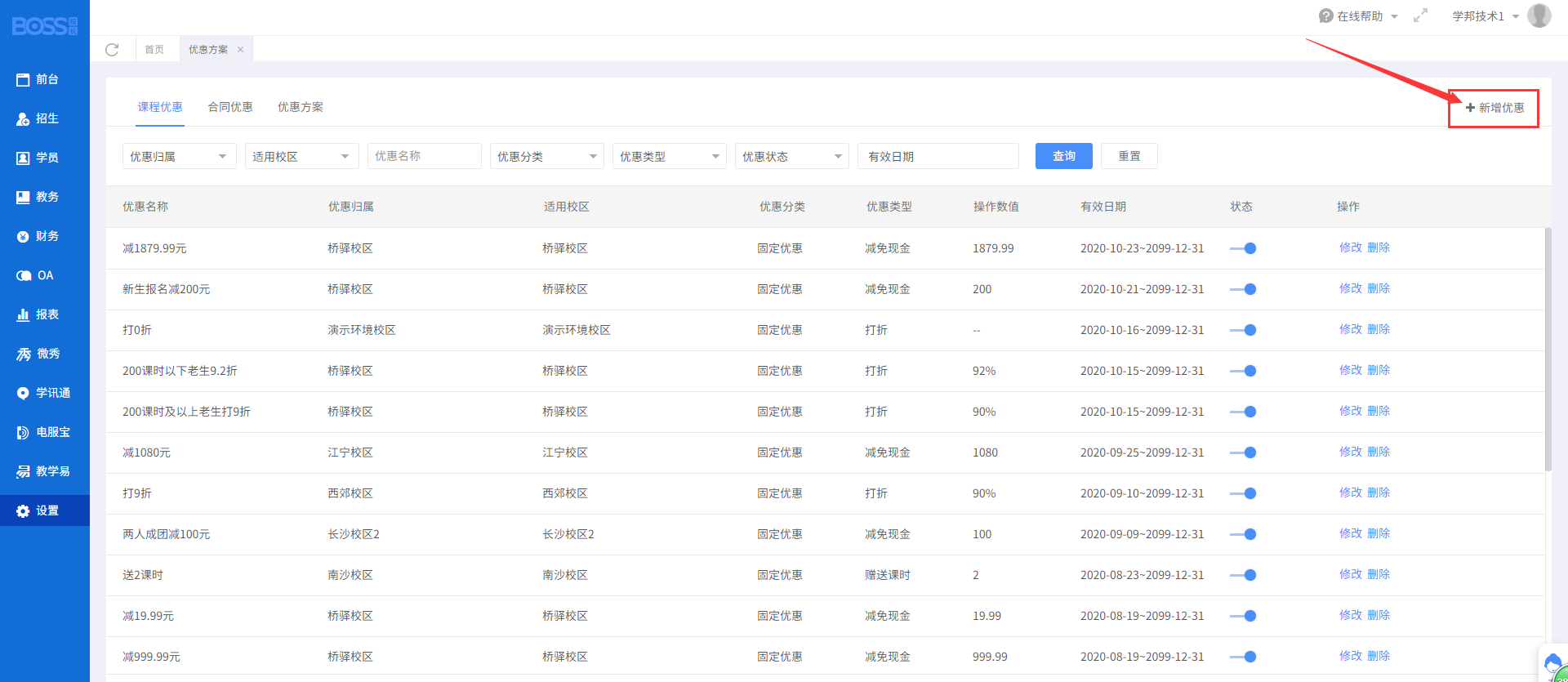Click 修改 for 打0折
1568x682 pixels.
(x=1351, y=329)
